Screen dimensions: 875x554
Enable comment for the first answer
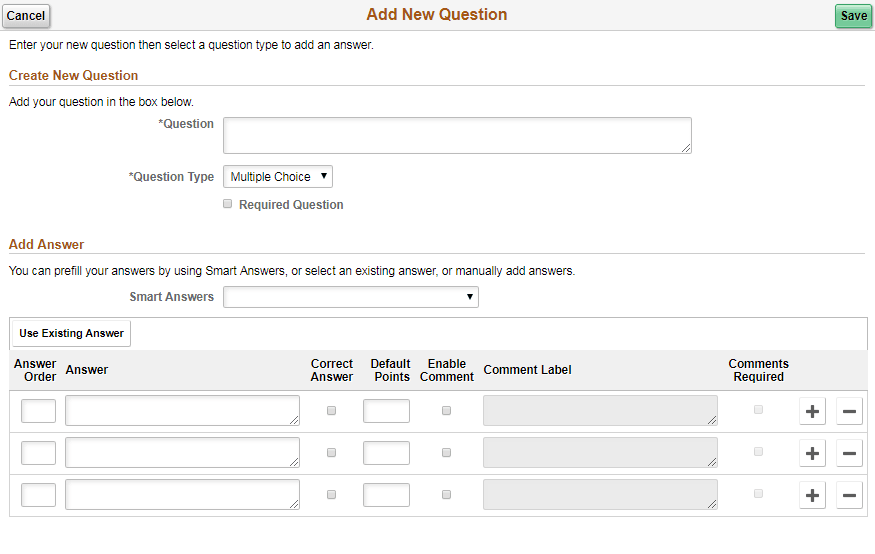click(446, 411)
